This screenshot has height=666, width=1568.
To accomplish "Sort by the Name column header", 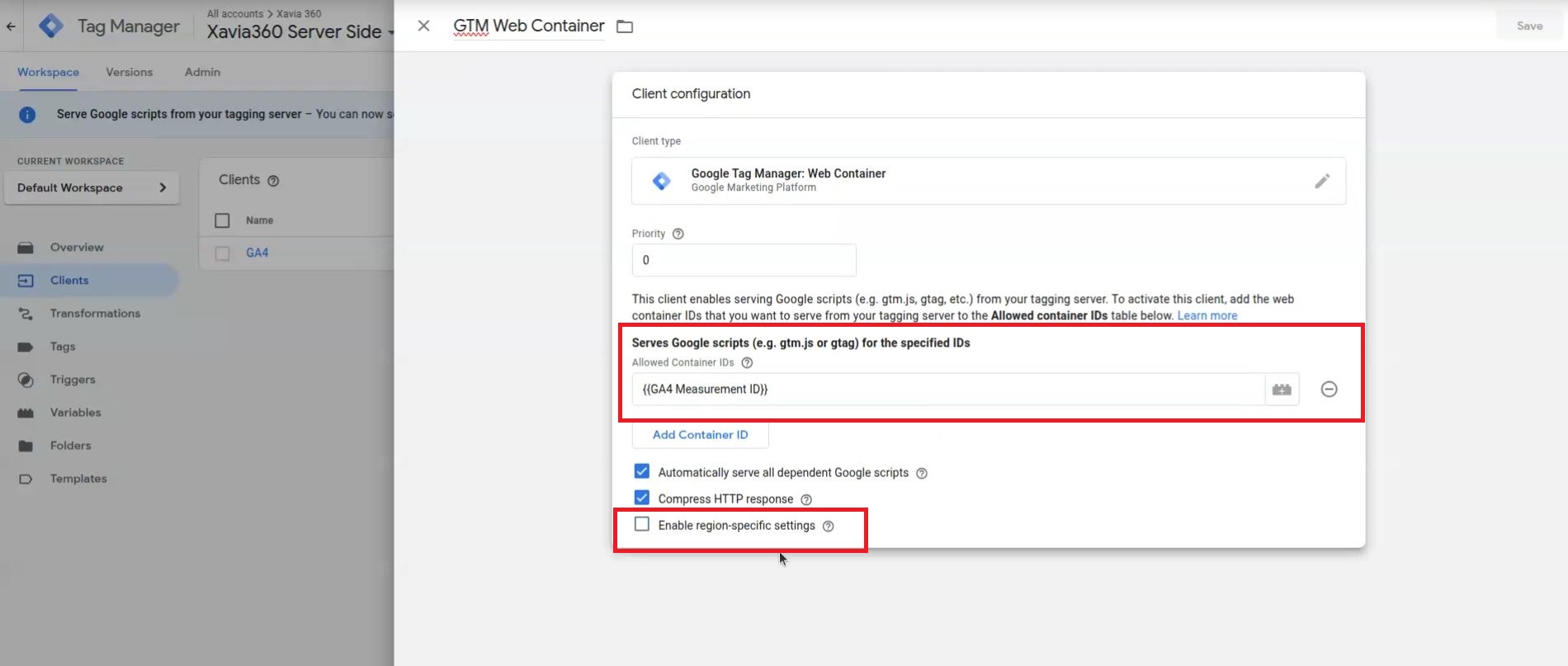I will (x=259, y=220).
